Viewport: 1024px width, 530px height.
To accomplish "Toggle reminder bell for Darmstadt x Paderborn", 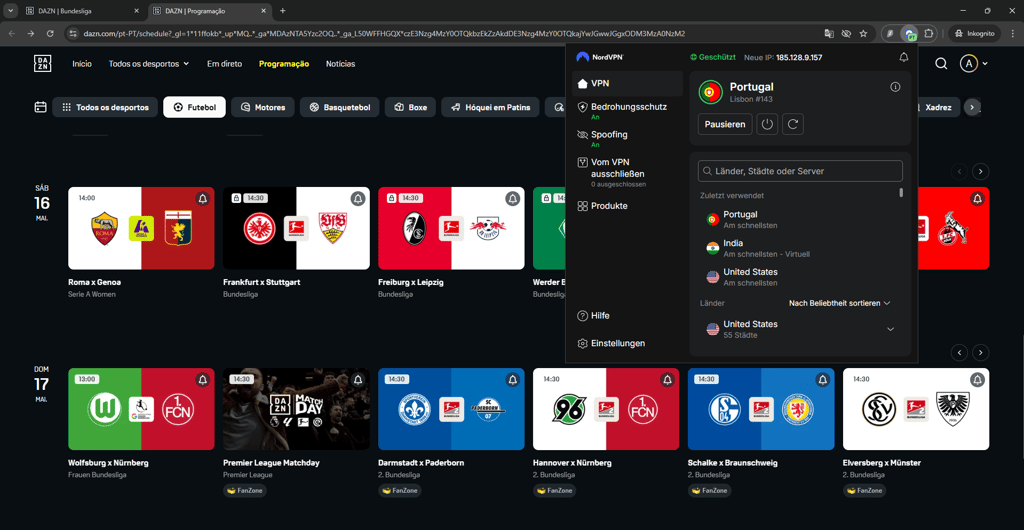I will 513,379.
